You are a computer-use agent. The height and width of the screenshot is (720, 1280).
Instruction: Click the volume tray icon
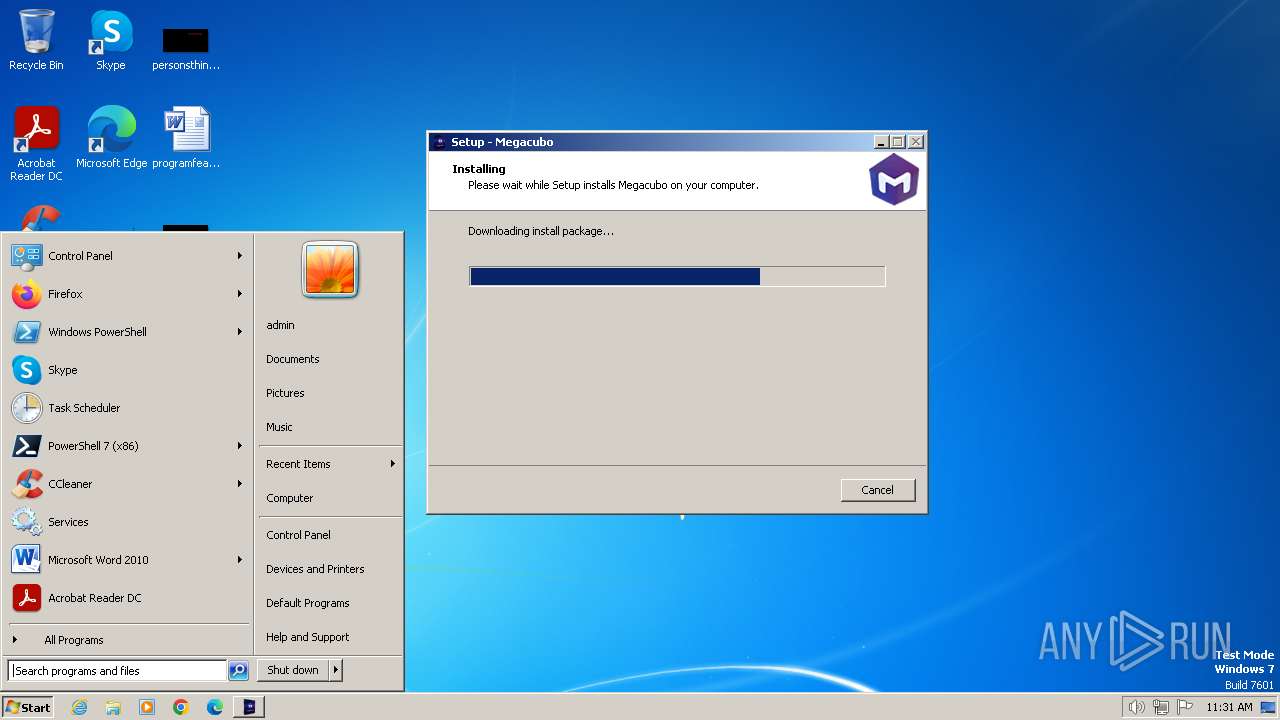(x=1136, y=707)
